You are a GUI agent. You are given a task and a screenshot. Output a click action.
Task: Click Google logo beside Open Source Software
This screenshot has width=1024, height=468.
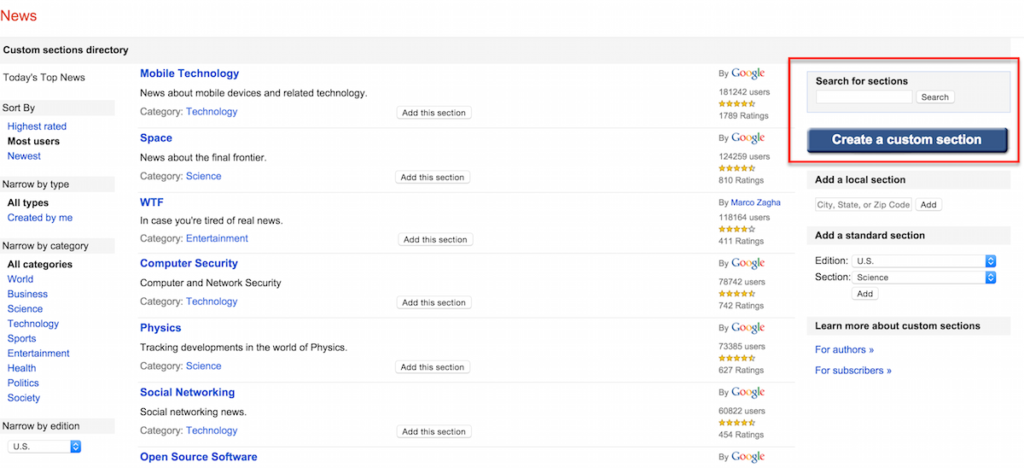click(748, 457)
